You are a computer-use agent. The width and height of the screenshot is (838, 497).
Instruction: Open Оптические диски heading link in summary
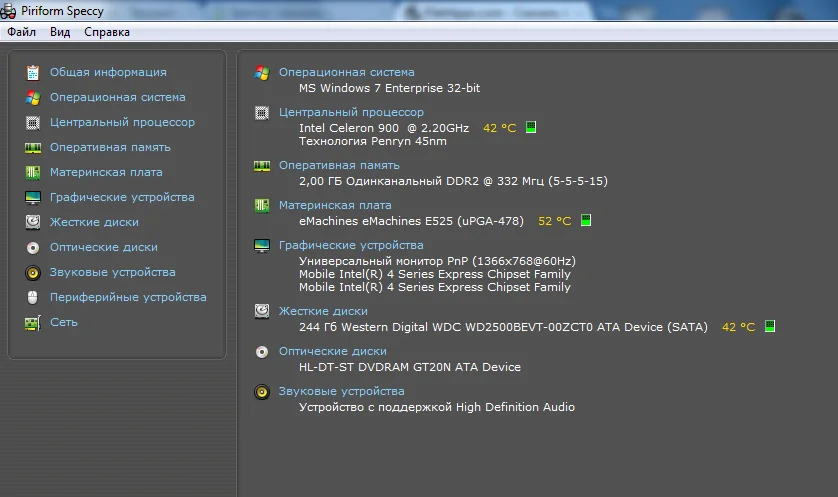332,351
